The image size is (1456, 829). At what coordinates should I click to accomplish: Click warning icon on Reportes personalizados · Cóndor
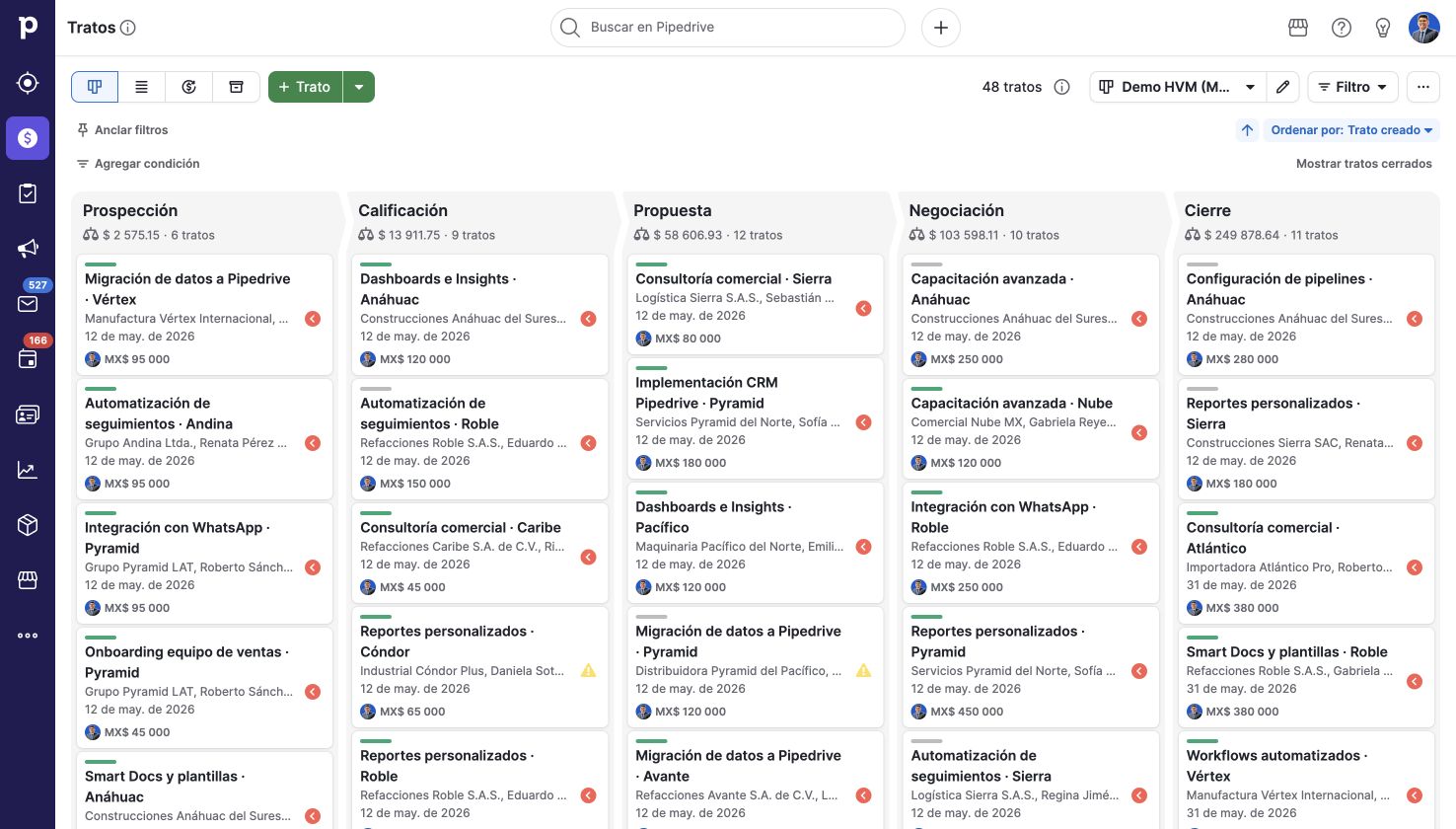coord(588,671)
